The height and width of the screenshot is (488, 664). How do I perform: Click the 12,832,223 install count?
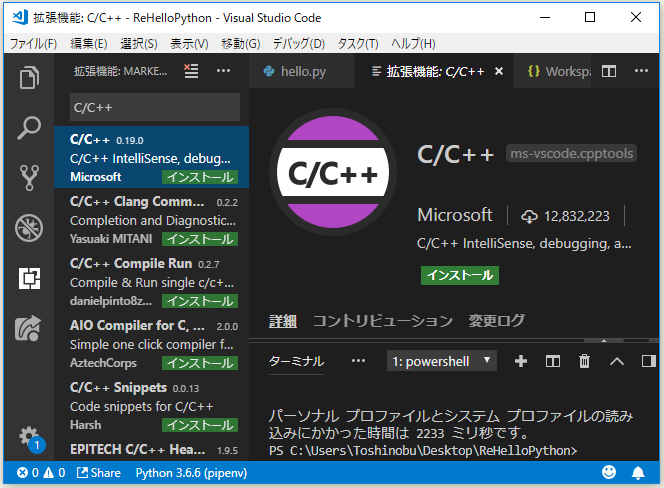565,216
